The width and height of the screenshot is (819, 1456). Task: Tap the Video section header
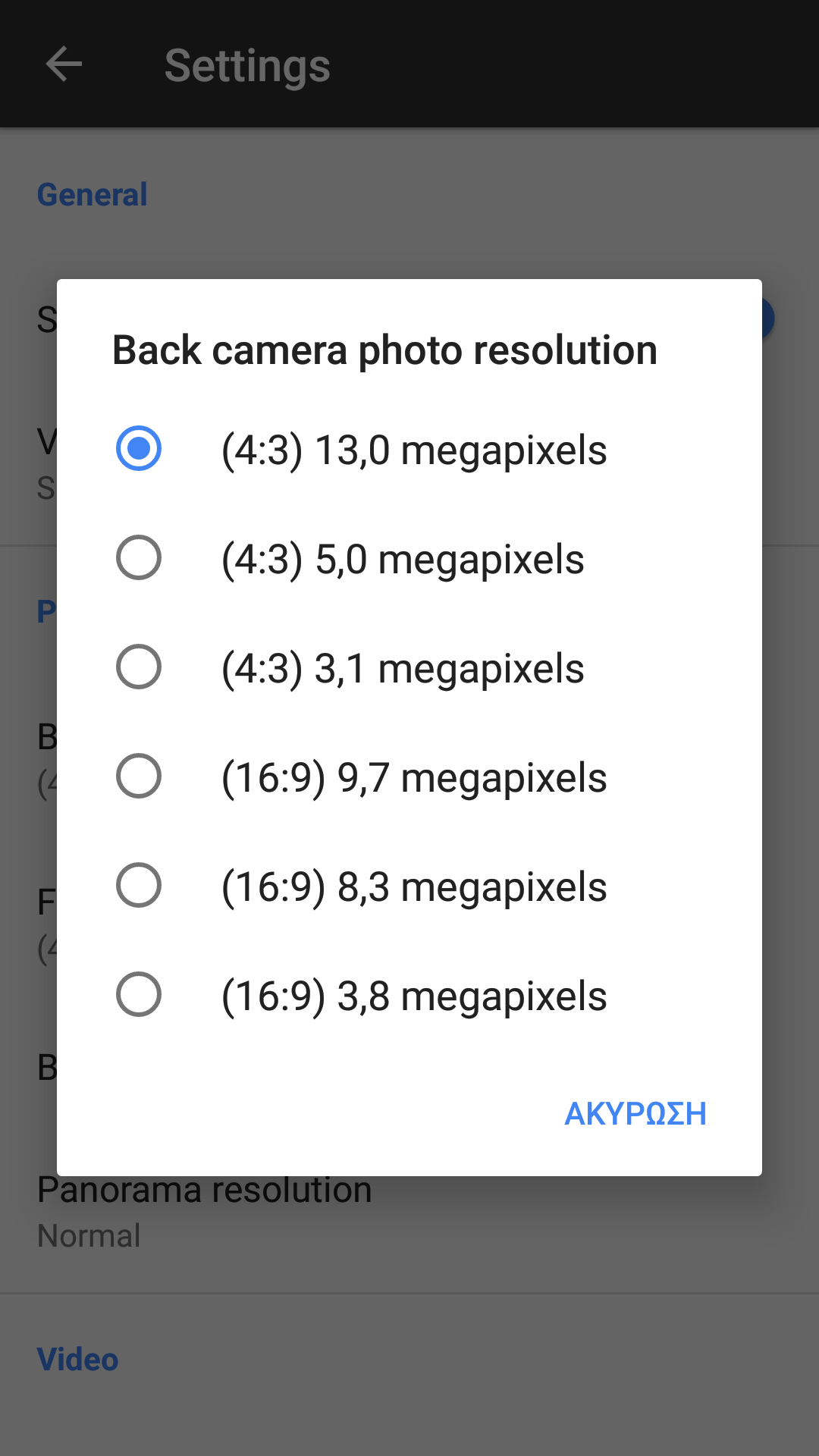78,1360
